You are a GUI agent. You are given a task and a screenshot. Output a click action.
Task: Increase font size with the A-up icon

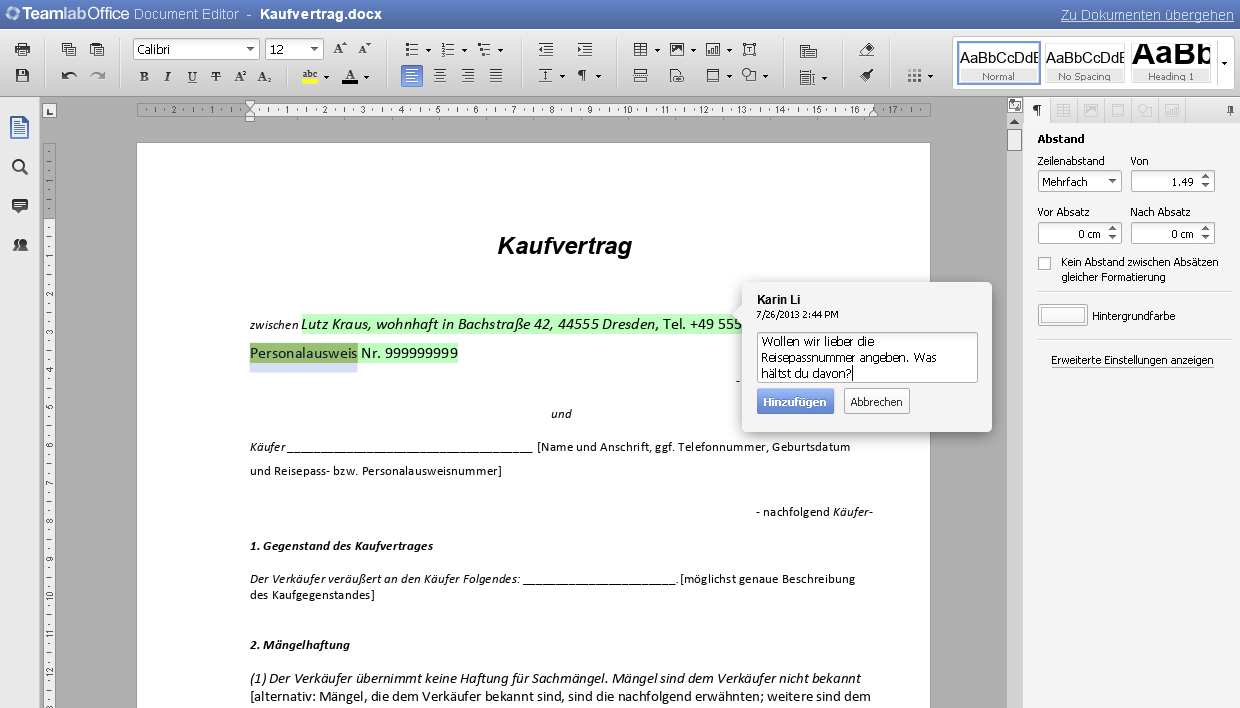pyautogui.click(x=340, y=49)
